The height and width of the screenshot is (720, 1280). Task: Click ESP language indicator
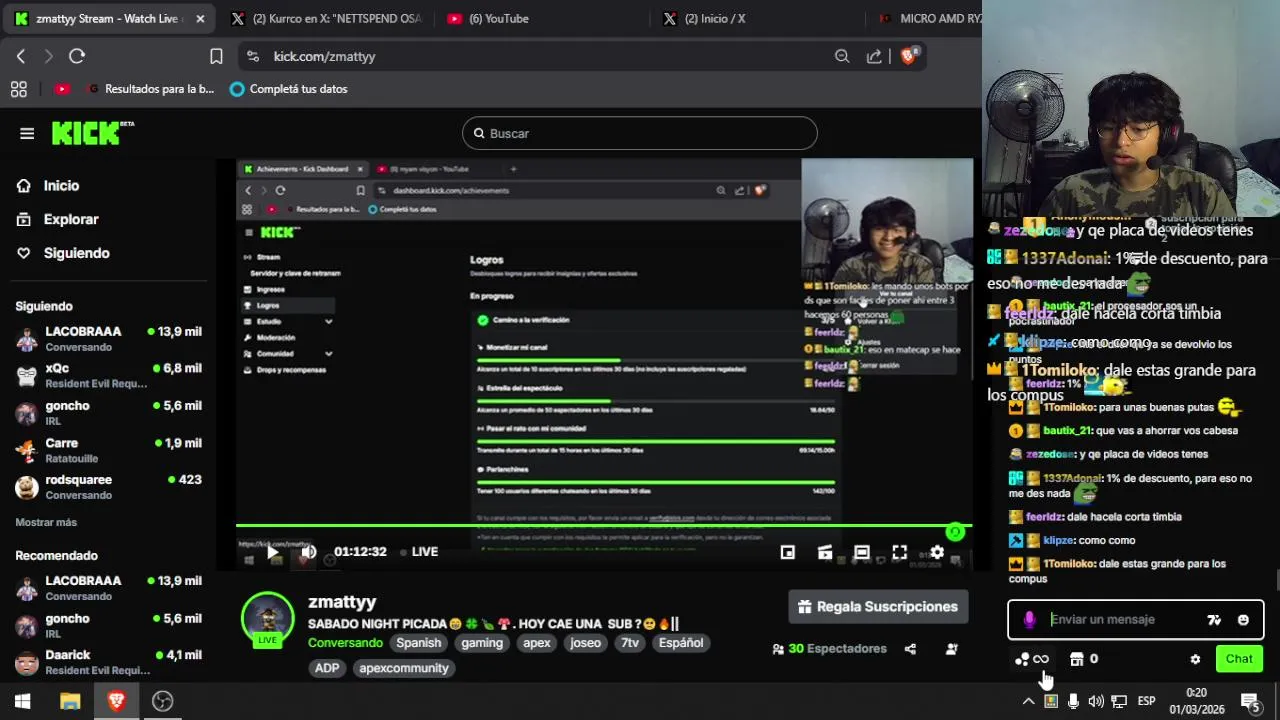point(1146,701)
